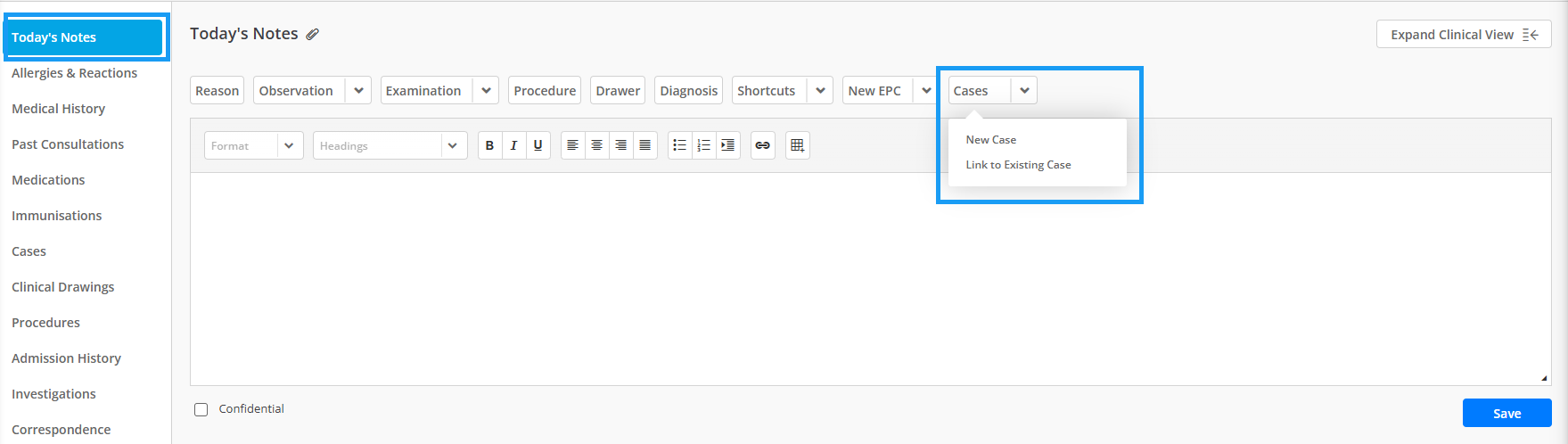The width and height of the screenshot is (1568, 444).
Task: Click the Observation button
Action: click(x=300, y=90)
